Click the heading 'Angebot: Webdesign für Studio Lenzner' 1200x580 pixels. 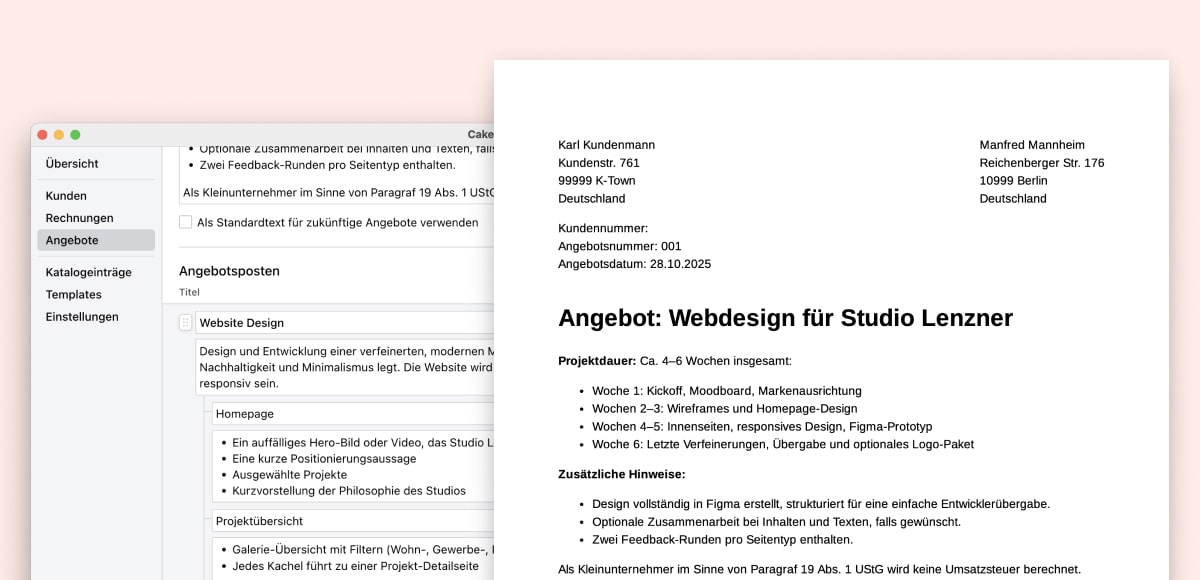point(786,318)
